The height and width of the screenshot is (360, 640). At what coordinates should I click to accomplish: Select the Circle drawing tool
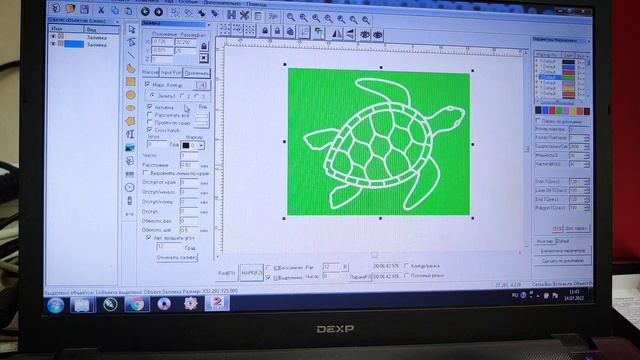point(131,95)
